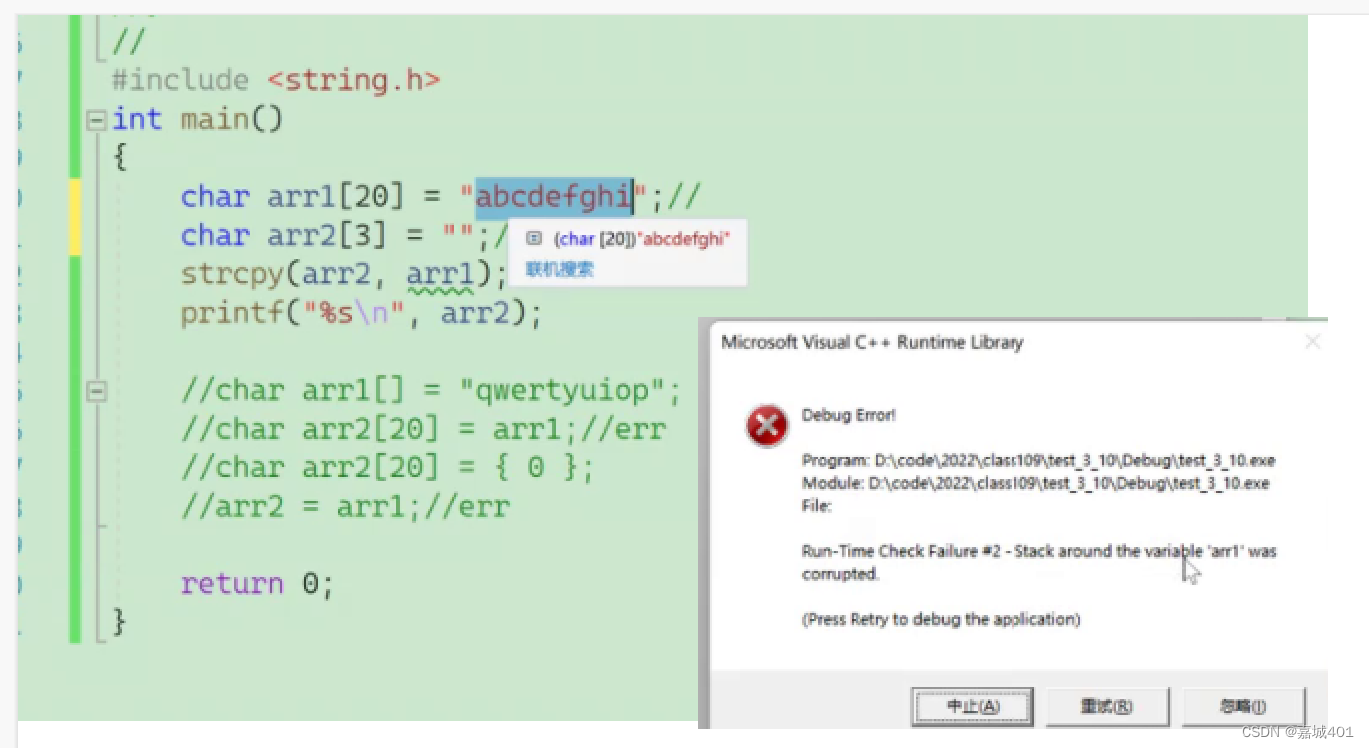Click the return 0; statement
The height and width of the screenshot is (748, 1369).
pos(257,584)
